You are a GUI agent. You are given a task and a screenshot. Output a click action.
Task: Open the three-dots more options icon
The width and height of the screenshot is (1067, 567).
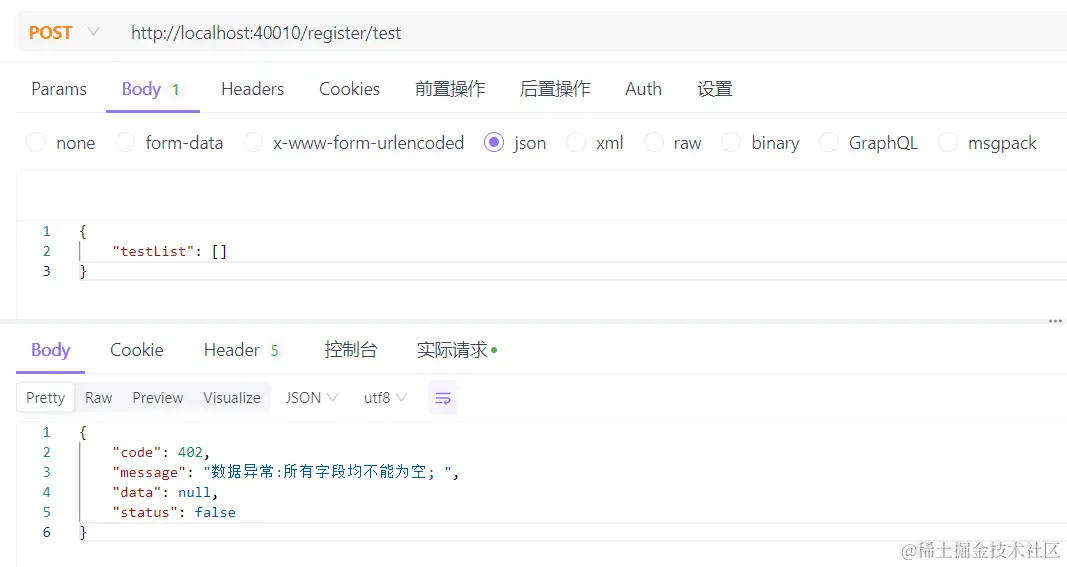point(1055,321)
